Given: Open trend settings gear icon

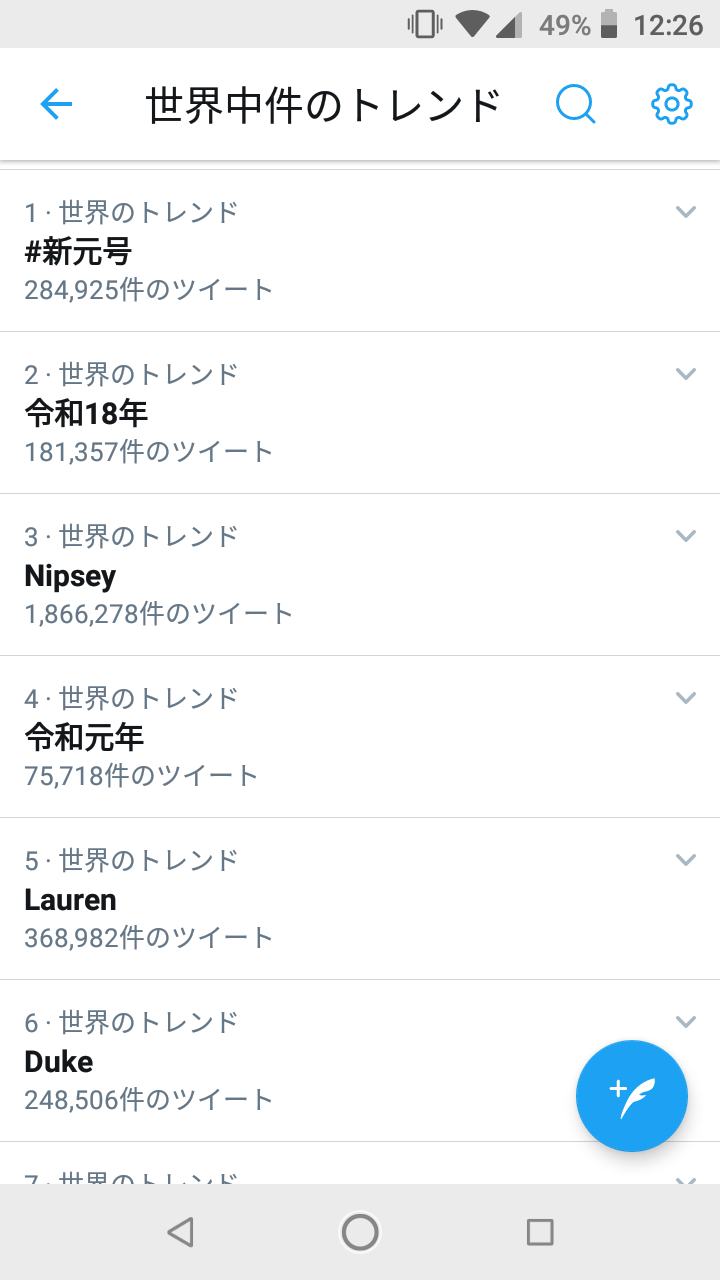Looking at the screenshot, I should (x=672, y=104).
